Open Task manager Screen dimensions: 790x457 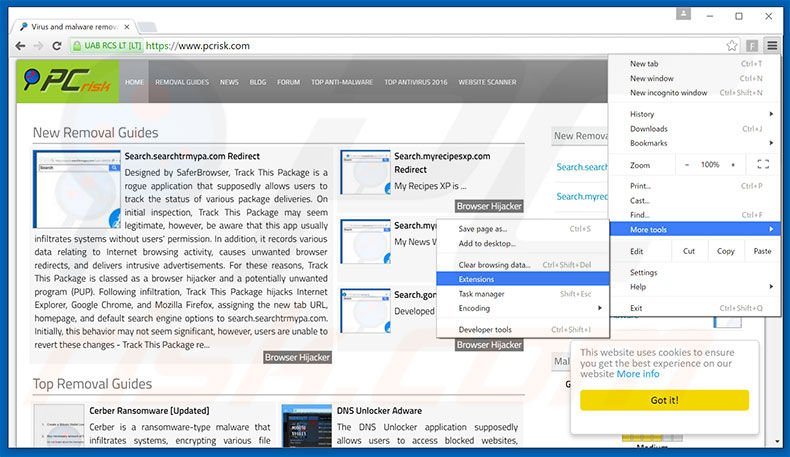coord(523,294)
